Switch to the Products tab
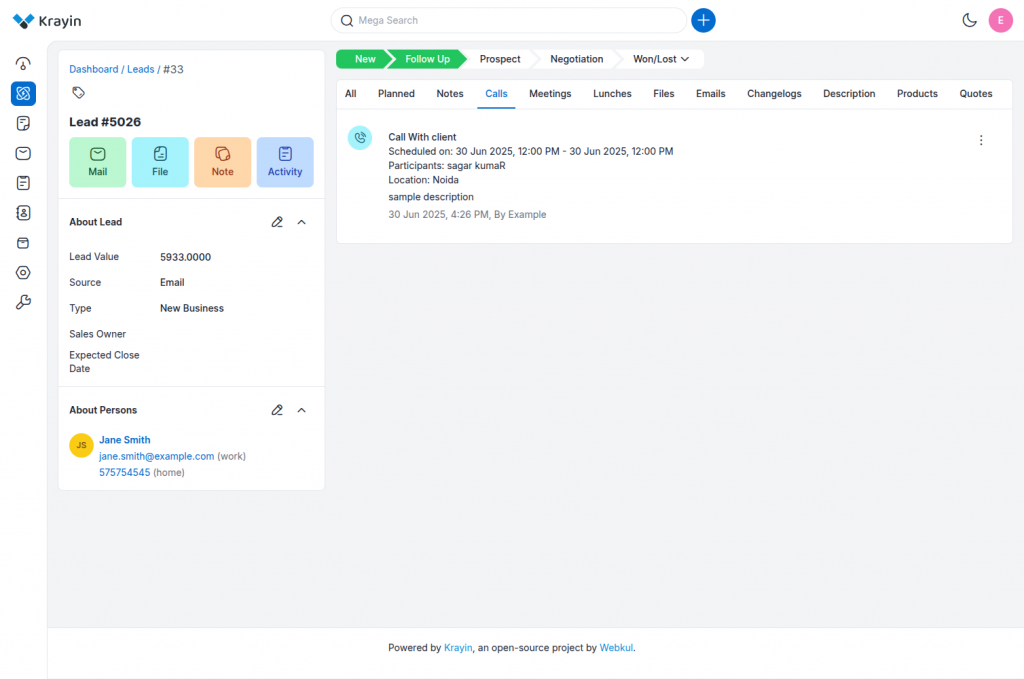1024x679 pixels. 917,94
